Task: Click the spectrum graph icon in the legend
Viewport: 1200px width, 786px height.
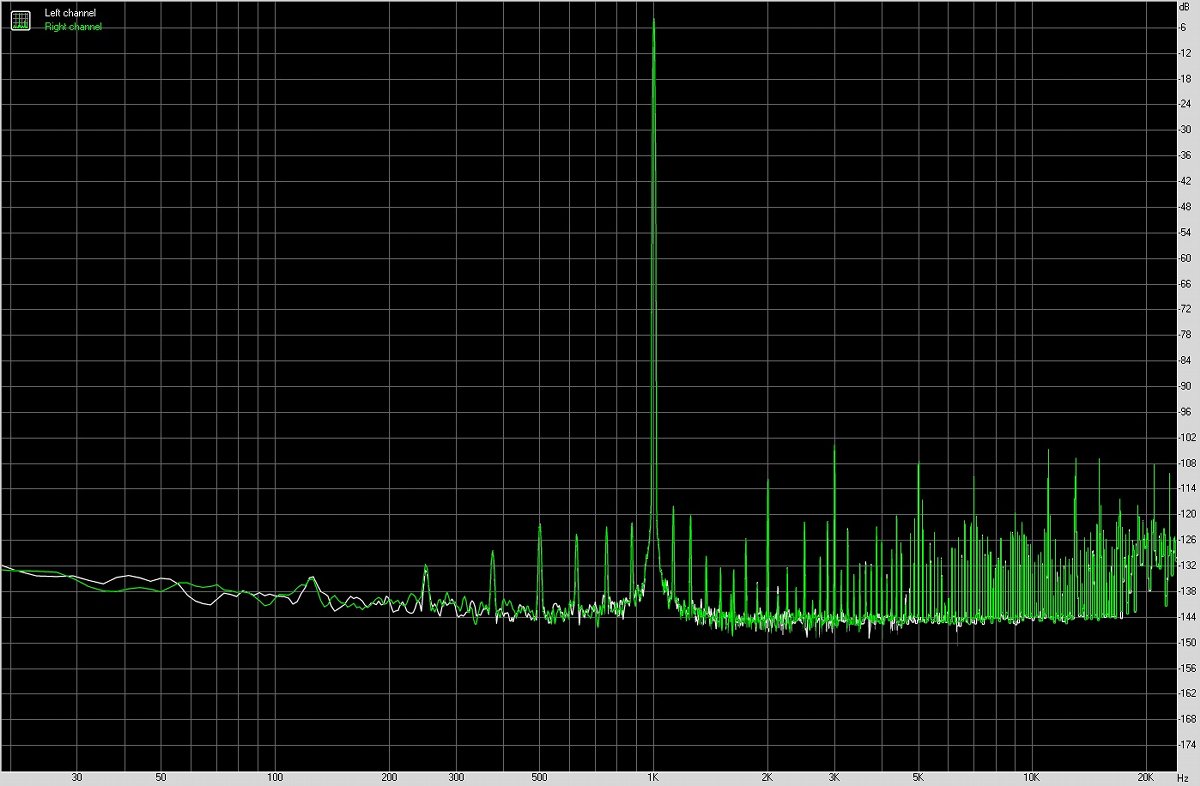Action: point(20,19)
